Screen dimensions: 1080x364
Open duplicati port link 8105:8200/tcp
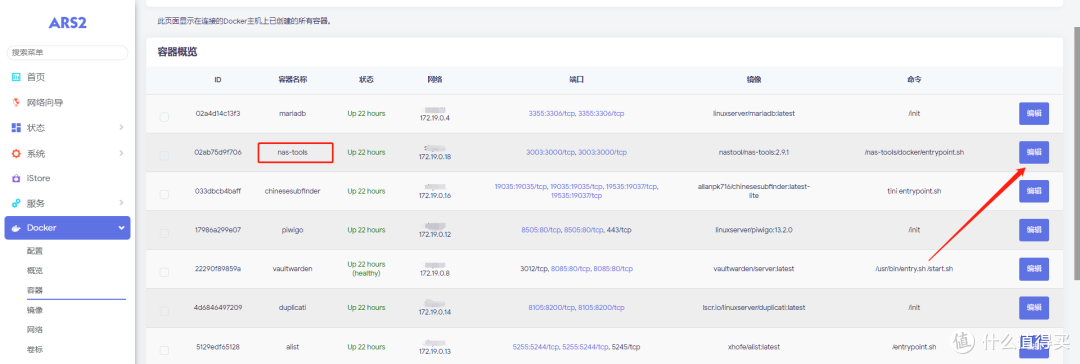point(552,307)
